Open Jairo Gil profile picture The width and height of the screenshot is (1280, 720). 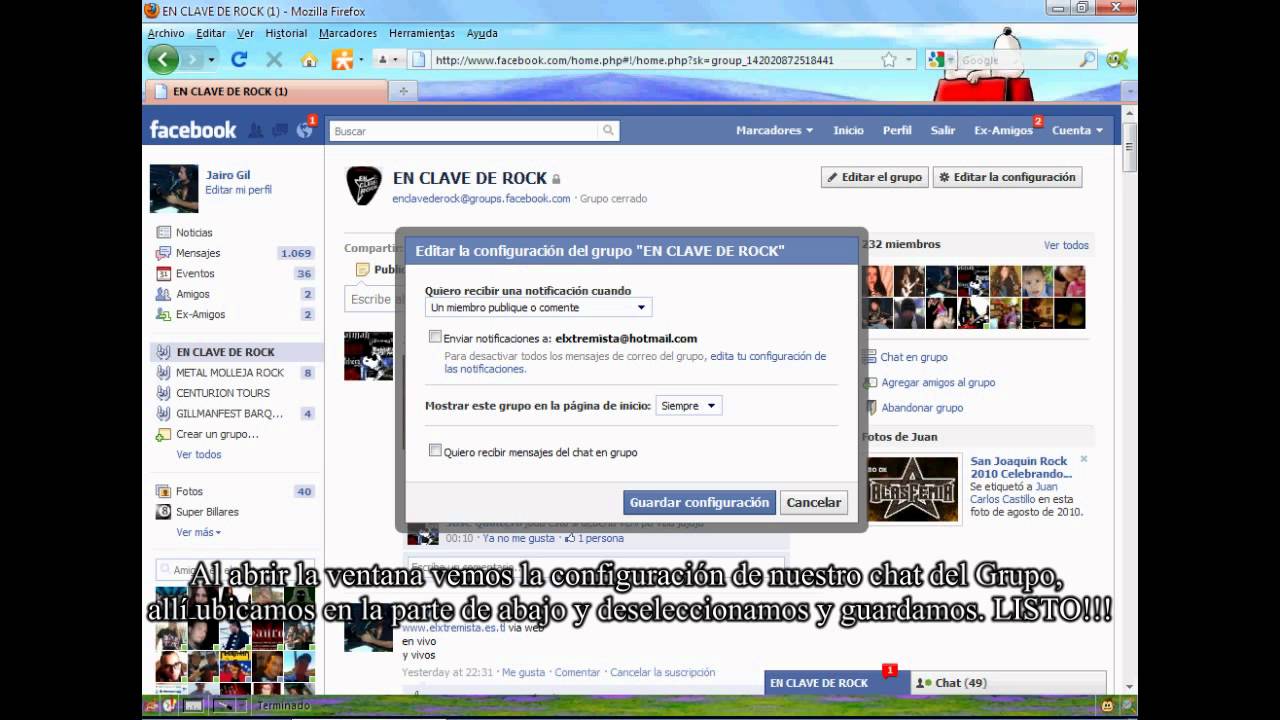(x=174, y=188)
